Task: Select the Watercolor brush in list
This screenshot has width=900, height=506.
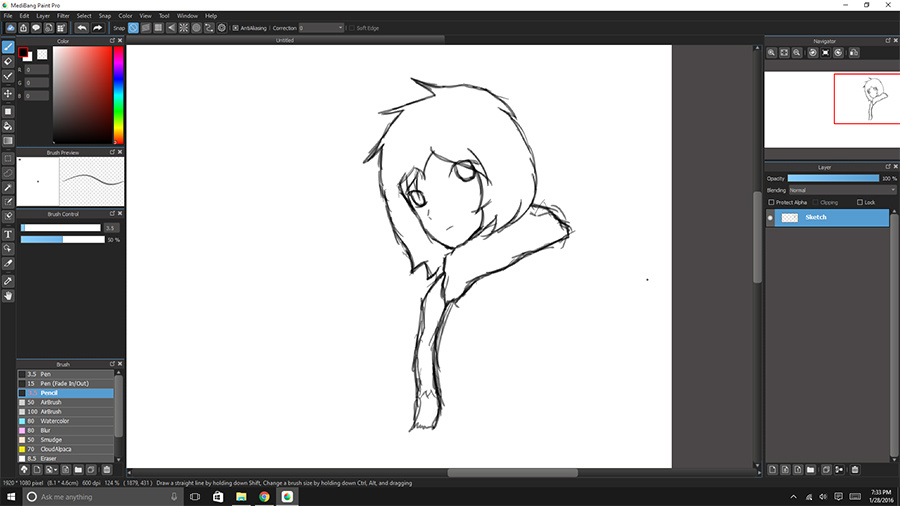Action: [x=58, y=421]
